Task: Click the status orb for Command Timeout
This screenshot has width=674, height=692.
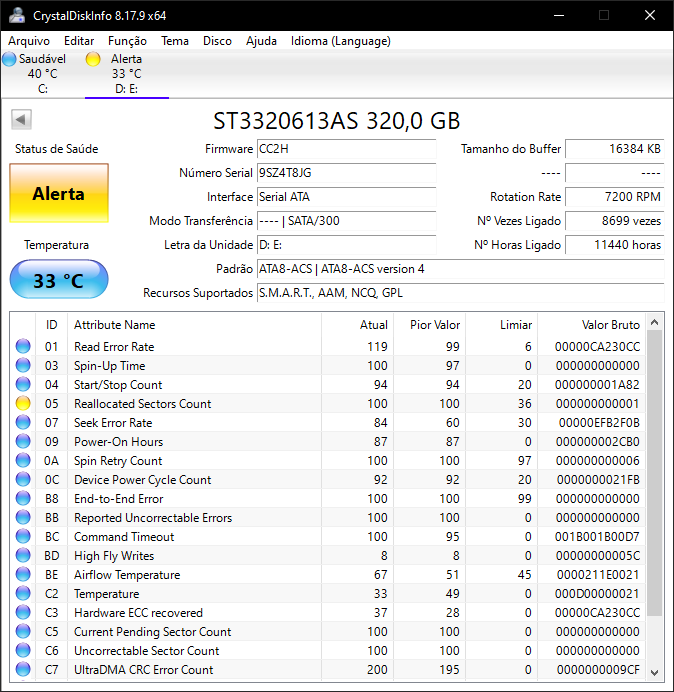Action: coord(23,536)
